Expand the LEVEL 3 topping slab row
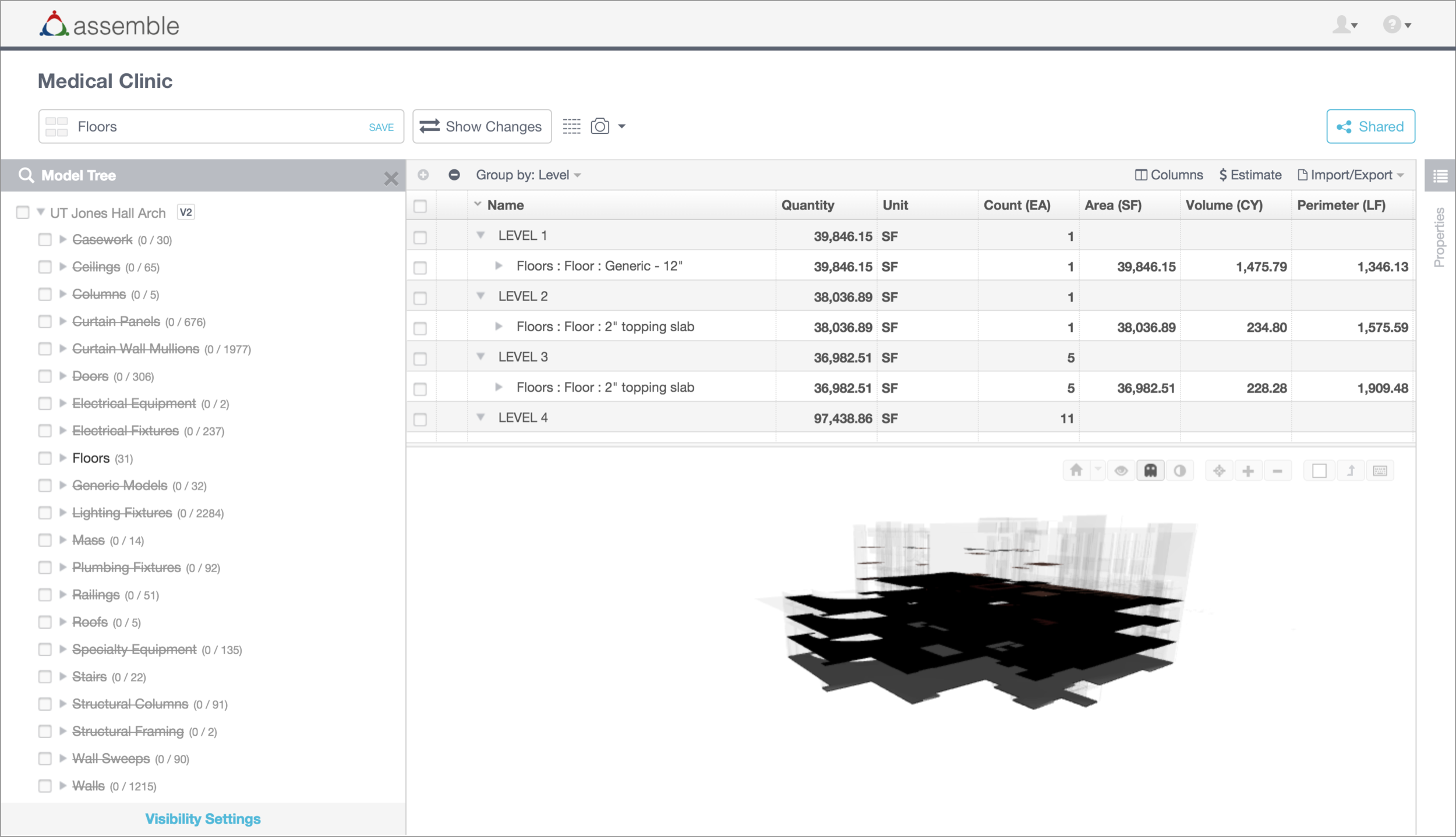The image size is (1456, 837). click(499, 386)
